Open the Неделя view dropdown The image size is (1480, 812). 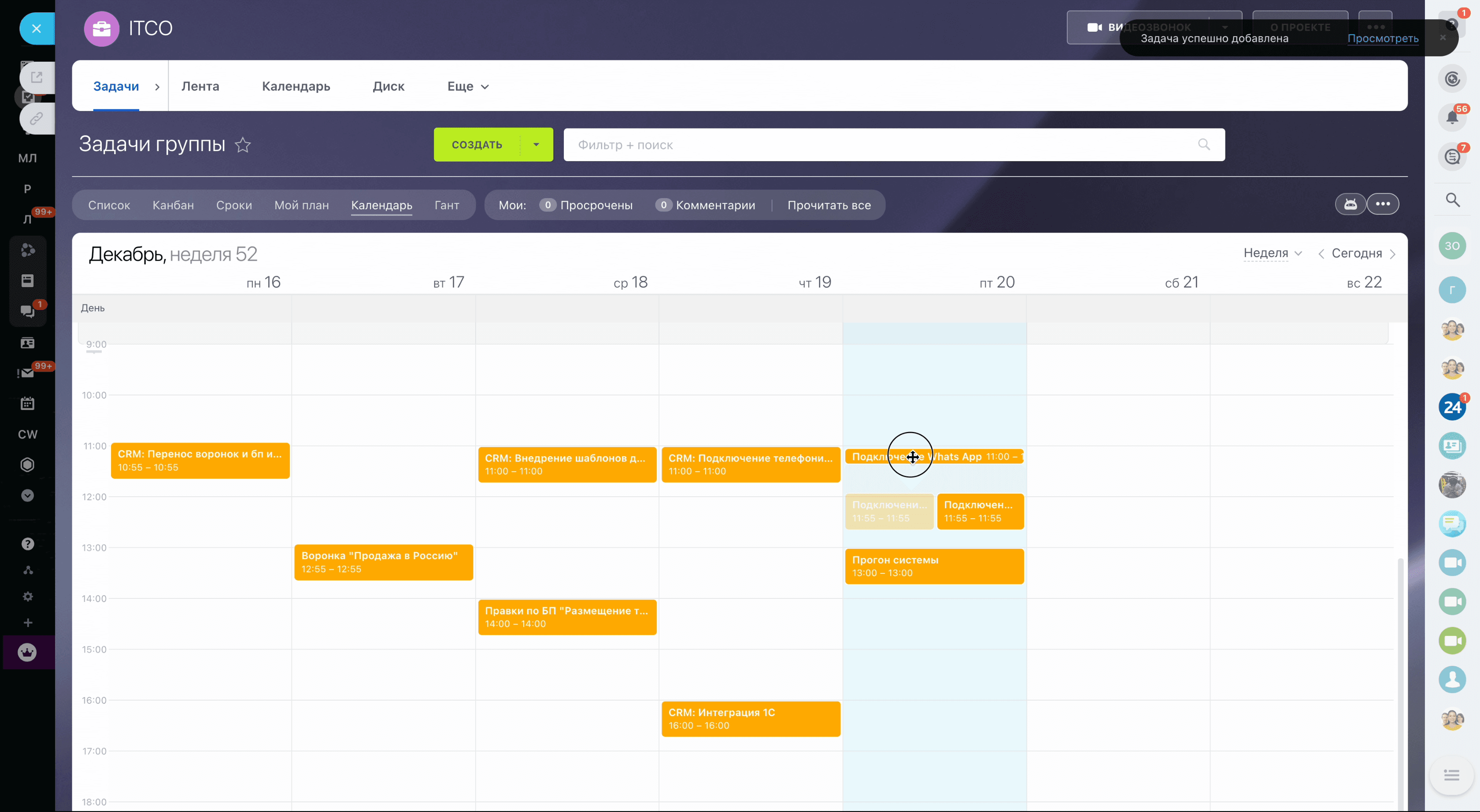tap(1273, 253)
